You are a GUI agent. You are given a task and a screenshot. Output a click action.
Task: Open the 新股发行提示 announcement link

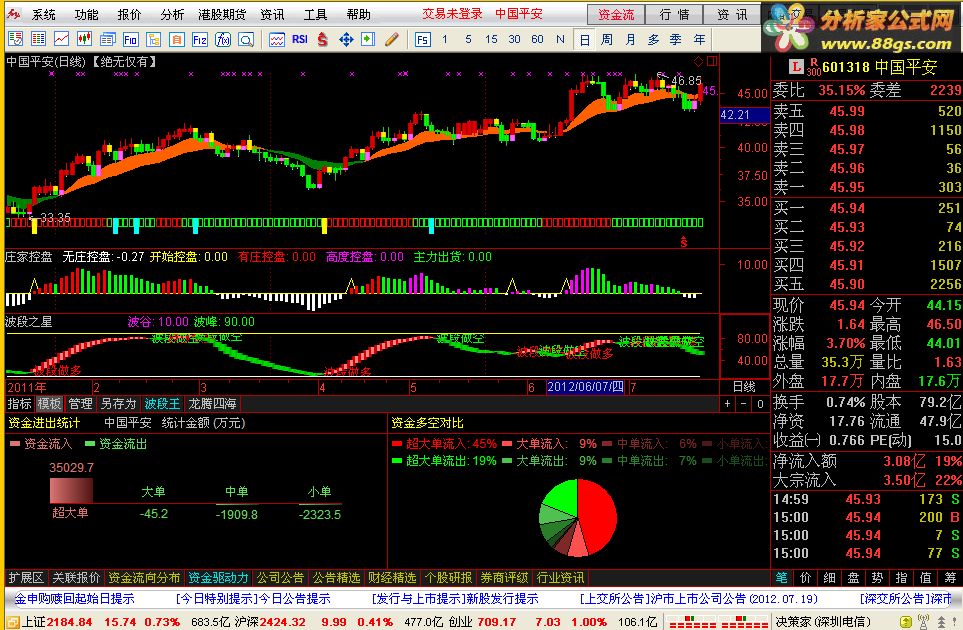pyautogui.click(x=455, y=599)
